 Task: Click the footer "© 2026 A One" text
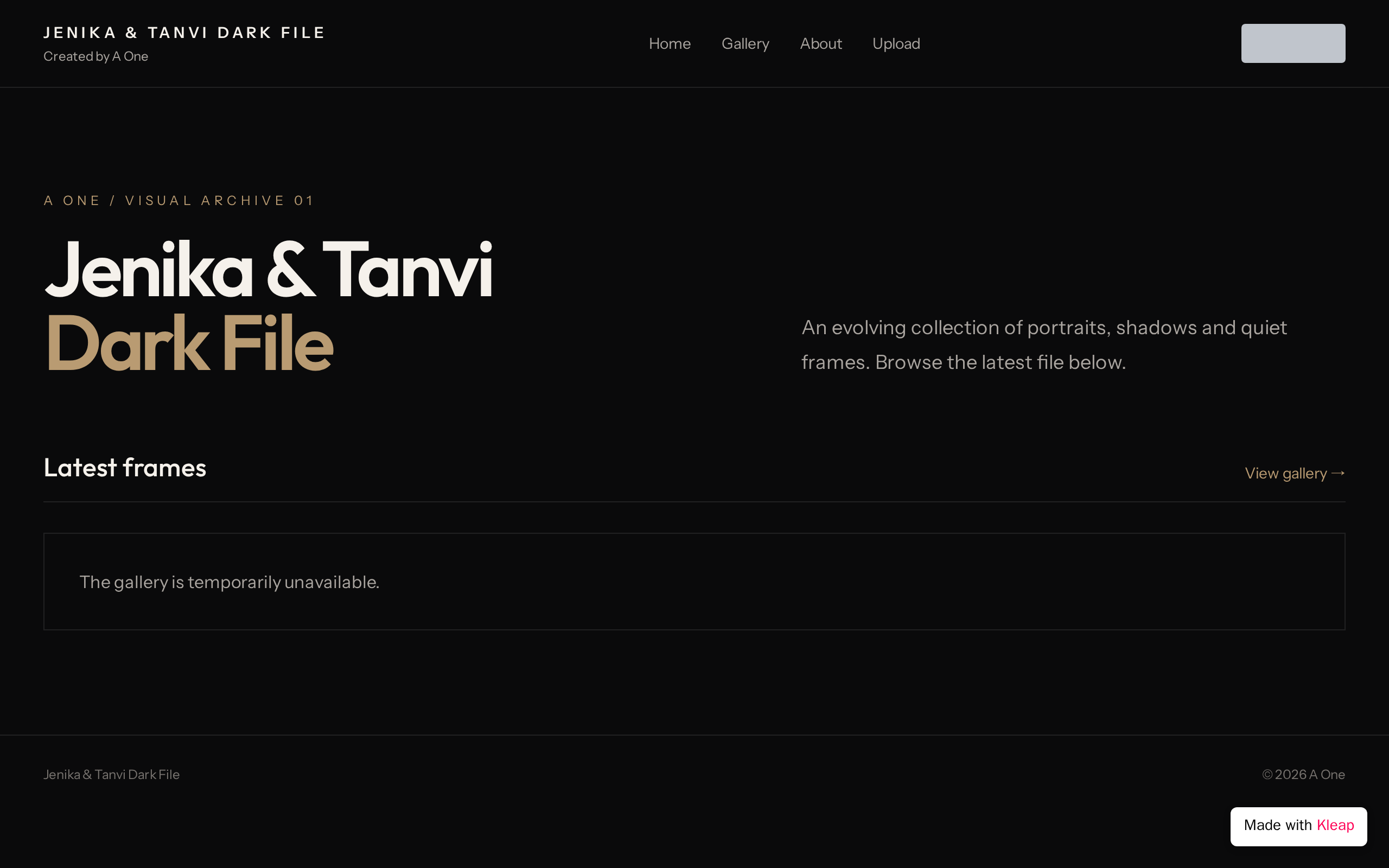coord(1303,775)
